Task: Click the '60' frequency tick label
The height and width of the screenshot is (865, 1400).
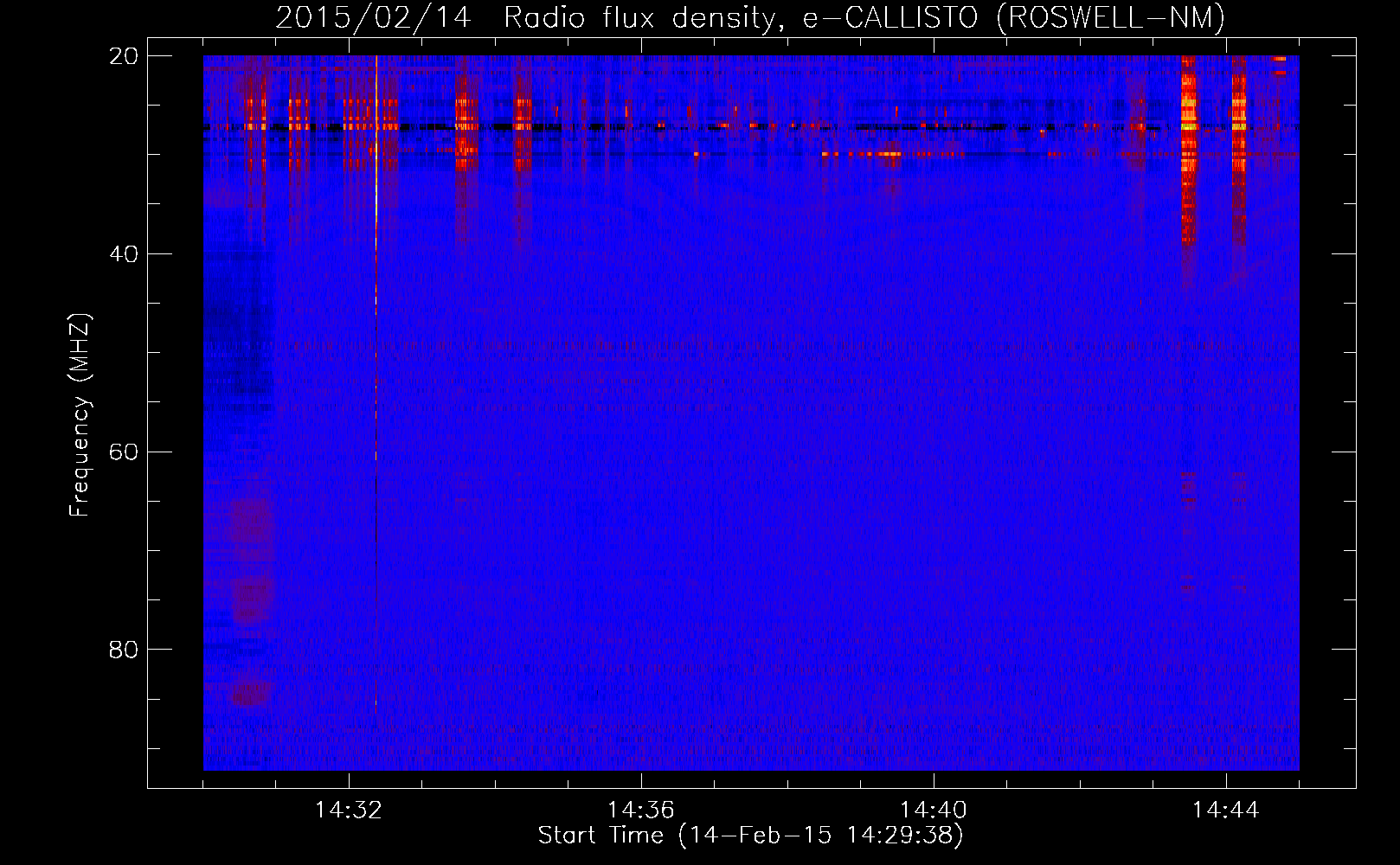Action: [123, 452]
